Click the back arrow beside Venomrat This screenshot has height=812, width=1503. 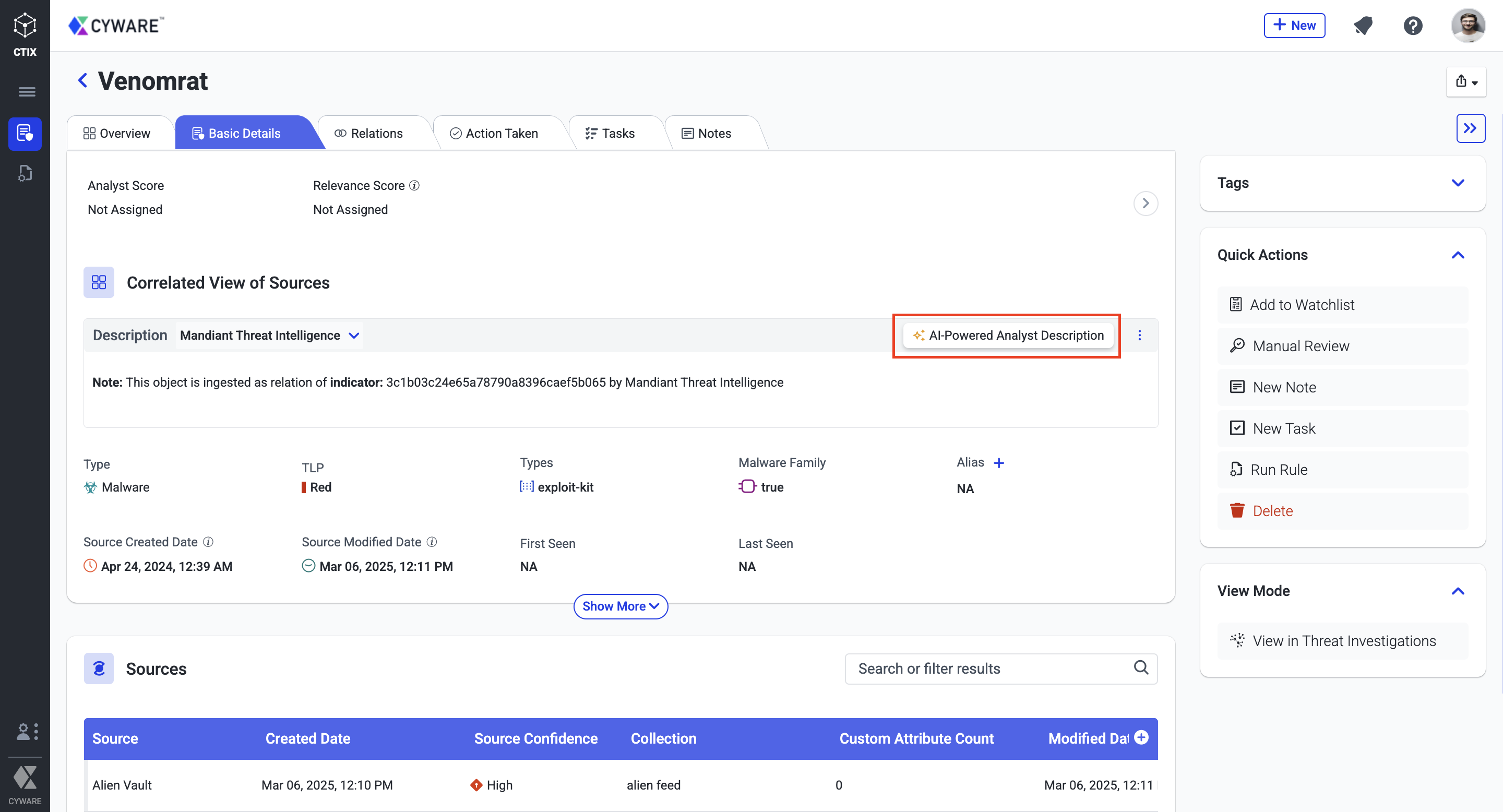(x=83, y=80)
